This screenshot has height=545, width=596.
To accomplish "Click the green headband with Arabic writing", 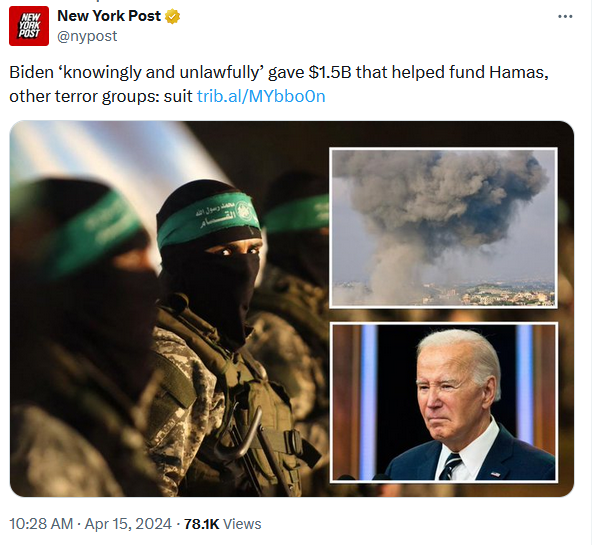I will pyautogui.click(x=209, y=219).
